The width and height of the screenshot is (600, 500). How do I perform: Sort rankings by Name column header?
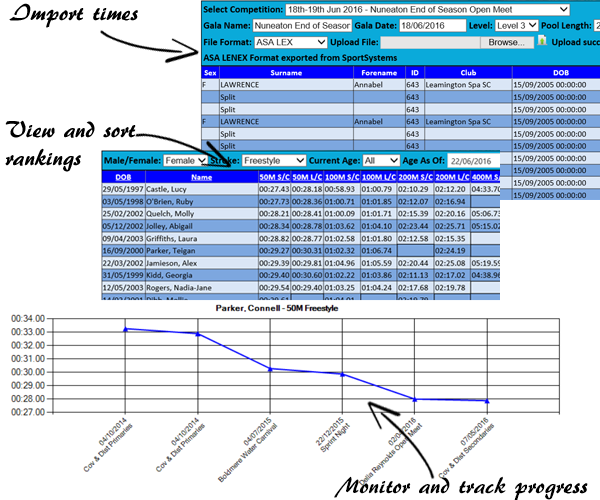201,177
